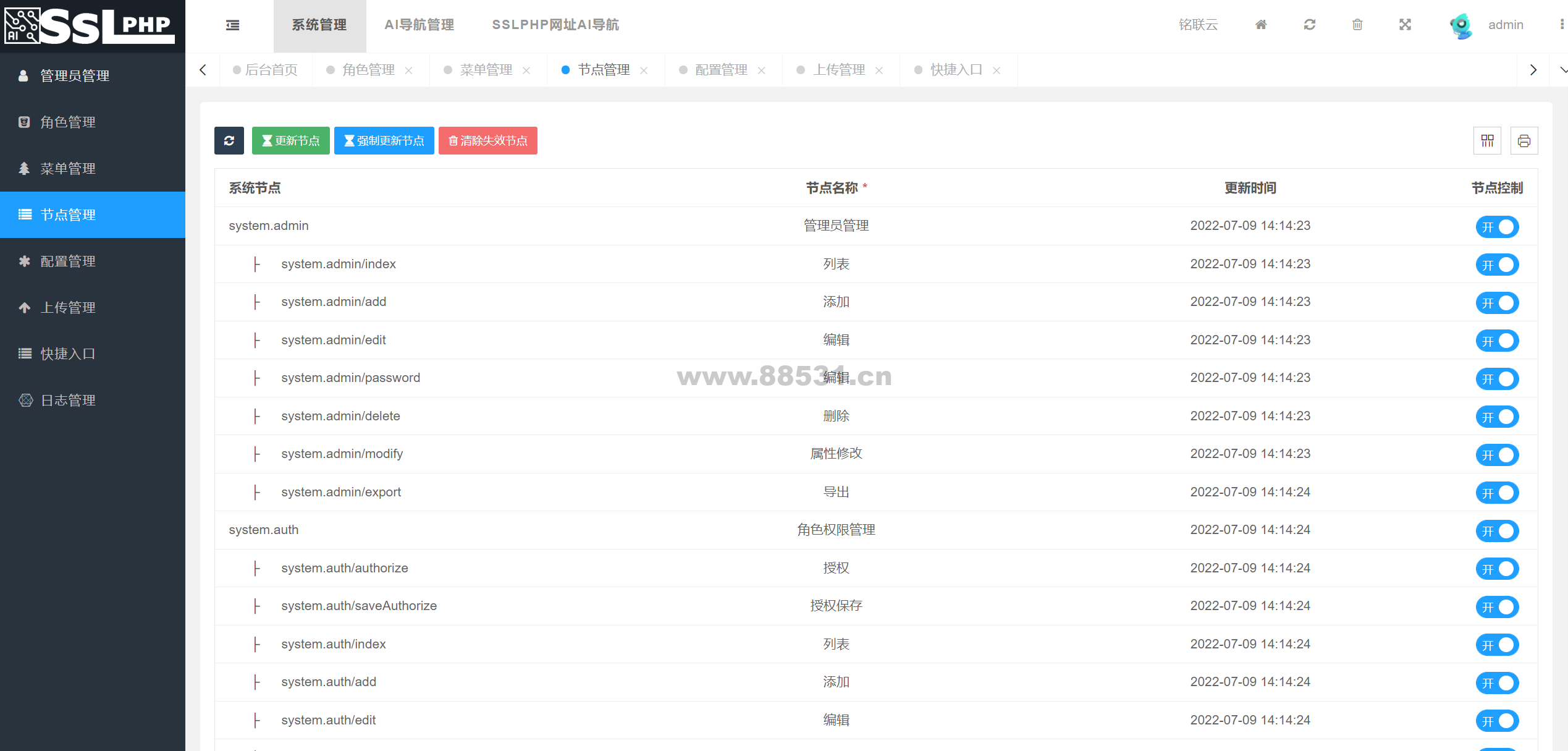This screenshot has width=1568, height=751.
Task: Open the admin user dropdown menu
Action: pyautogui.click(x=1505, y=25)
